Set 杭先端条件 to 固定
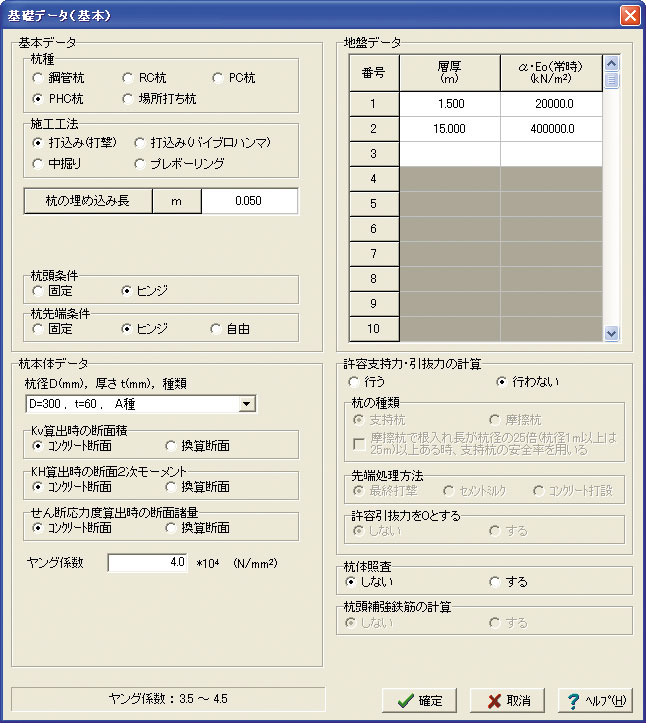Image resolution: width=646 pixels, height=723 pixels. pyautogui.click(x=38, y=329)
